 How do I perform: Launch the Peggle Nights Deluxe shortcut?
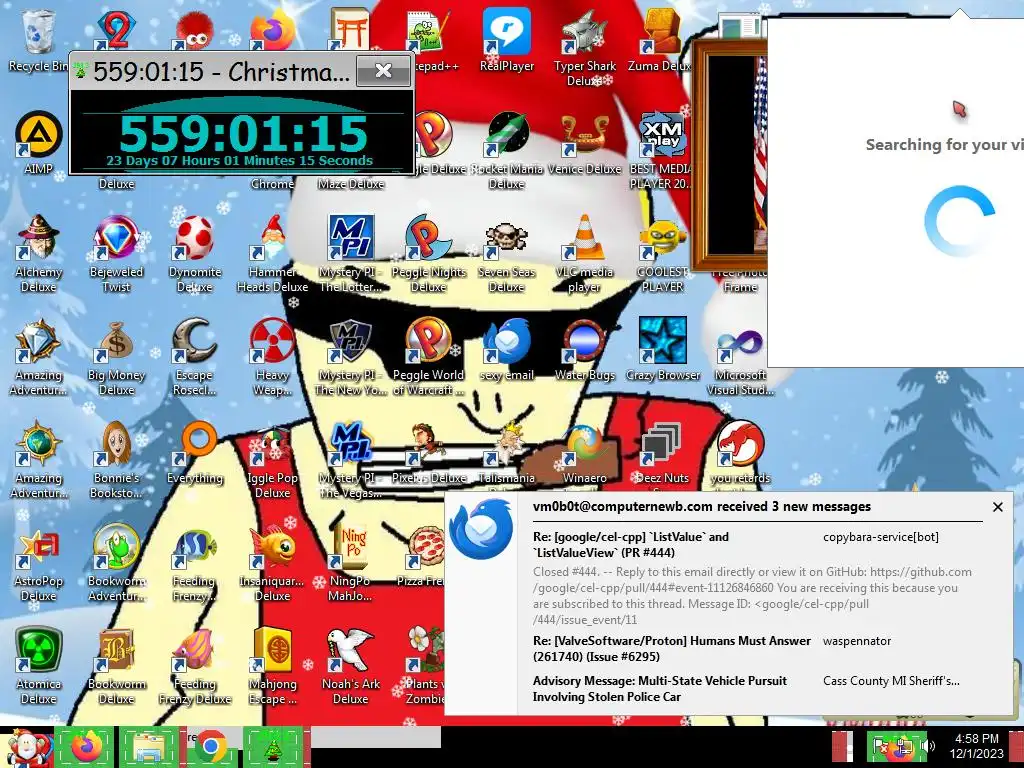(428, 252)
